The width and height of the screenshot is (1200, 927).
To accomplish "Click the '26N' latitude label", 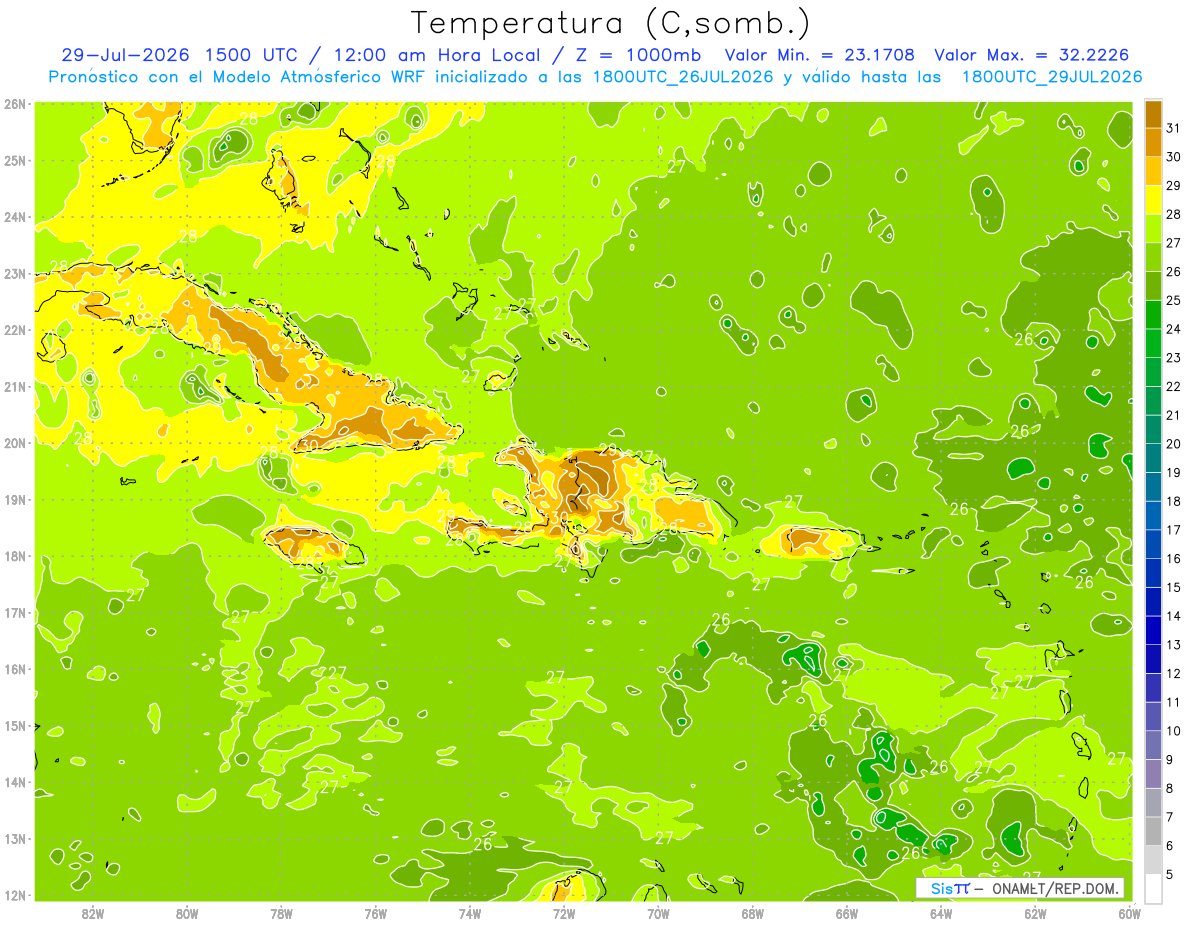I will 14,104.
